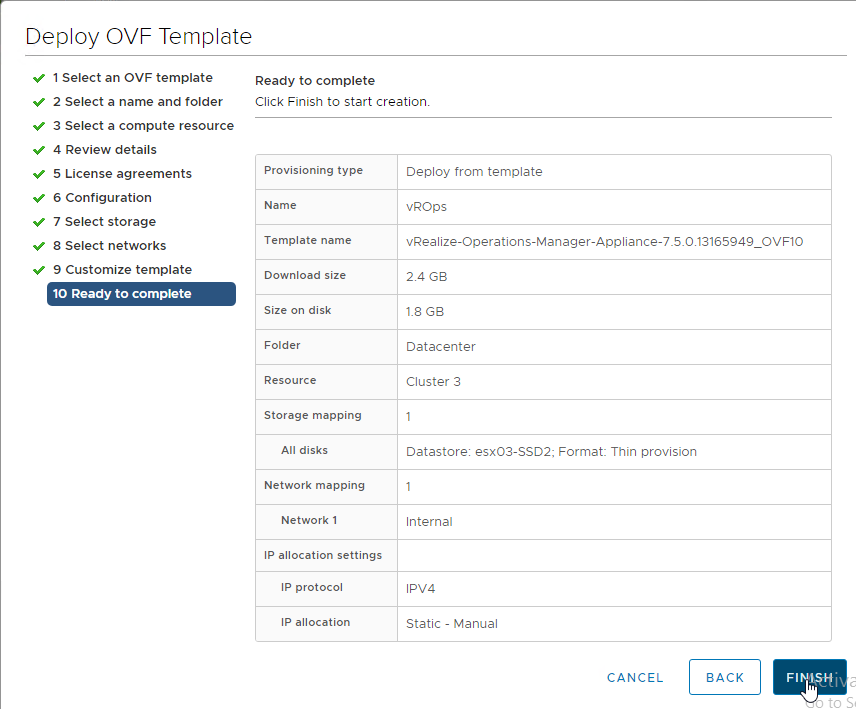The height and width of the screenshot is (709, 856).
Task: Click the 'Resource' label
Action: coord(290,380)
